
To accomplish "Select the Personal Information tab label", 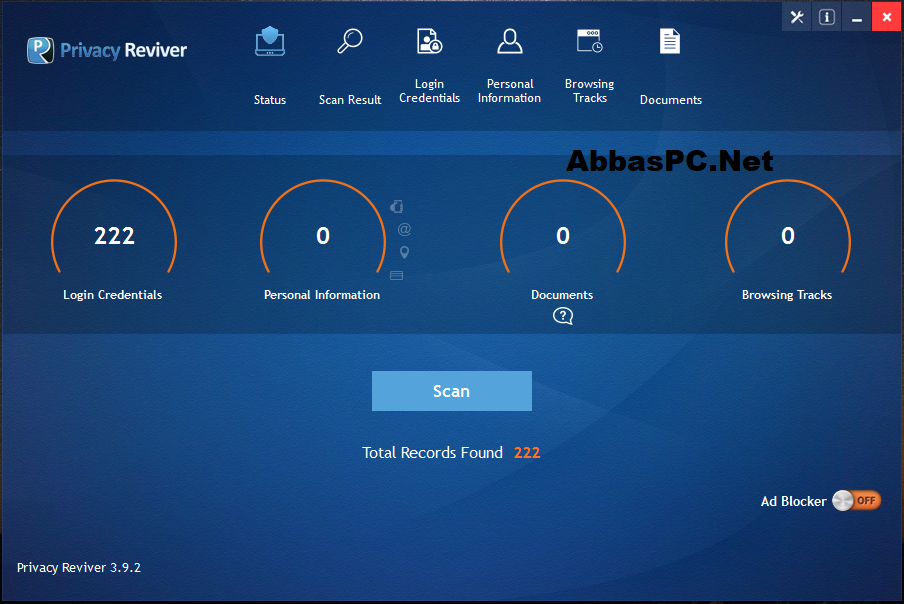I will (510, 91).
